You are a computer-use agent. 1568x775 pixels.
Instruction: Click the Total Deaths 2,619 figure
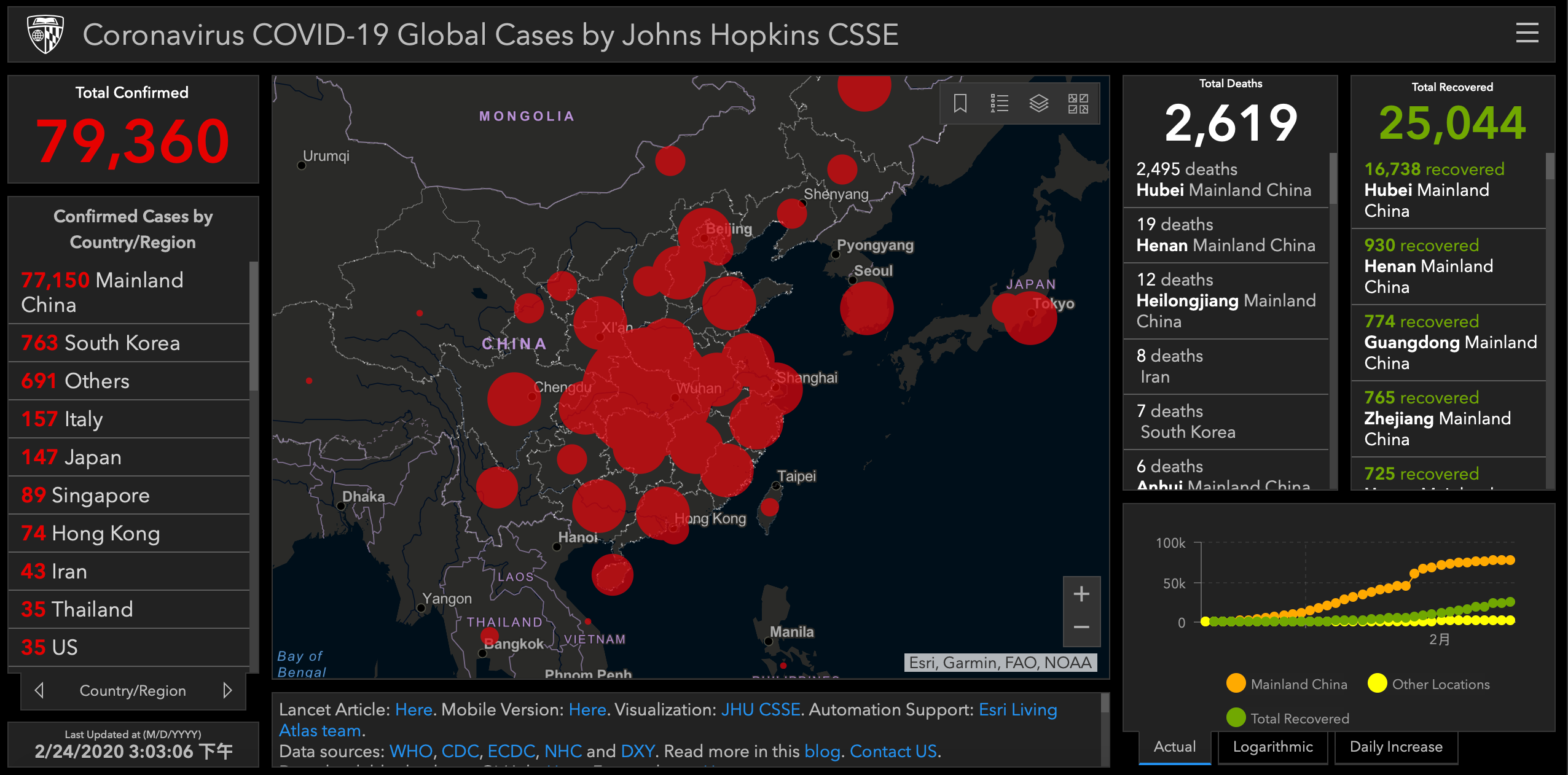1231,123
